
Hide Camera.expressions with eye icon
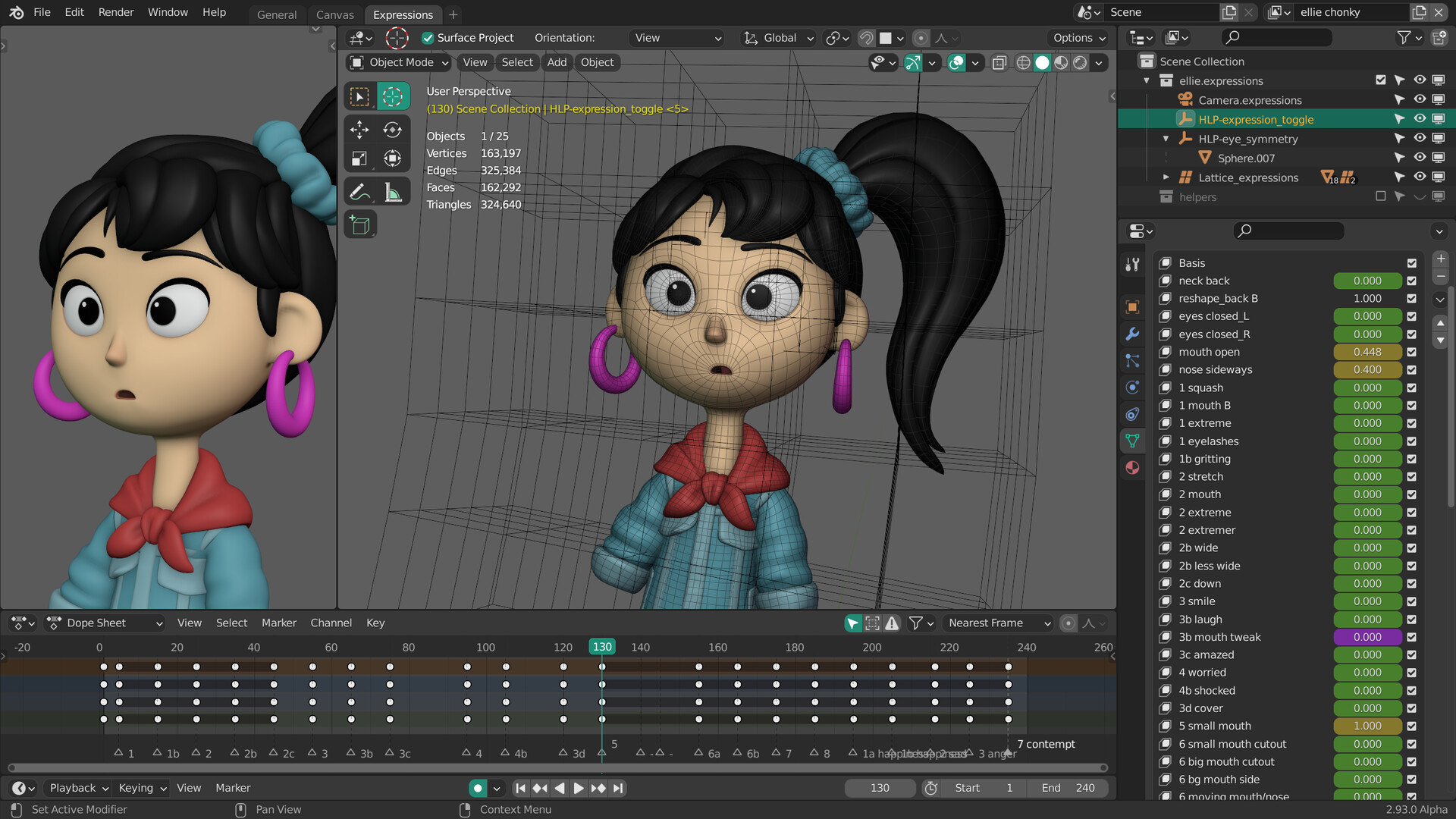1419,99
